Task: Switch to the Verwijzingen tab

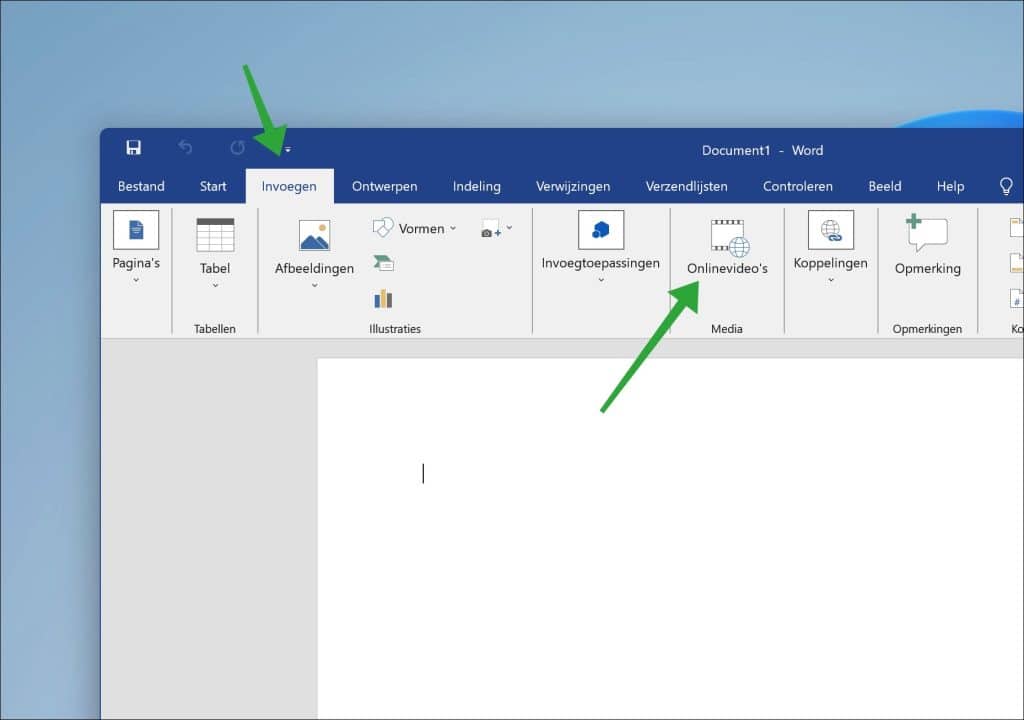Action: [x=573, y=186]
